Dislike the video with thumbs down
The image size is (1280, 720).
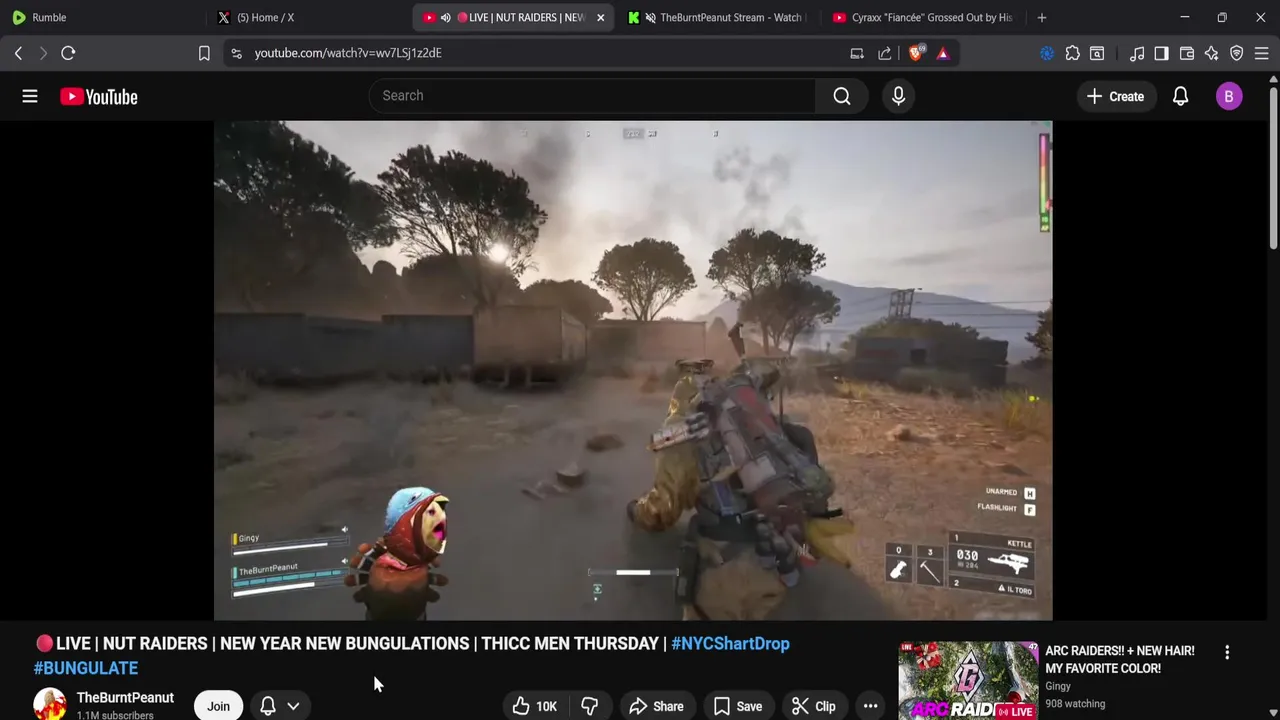click(589, 706)
